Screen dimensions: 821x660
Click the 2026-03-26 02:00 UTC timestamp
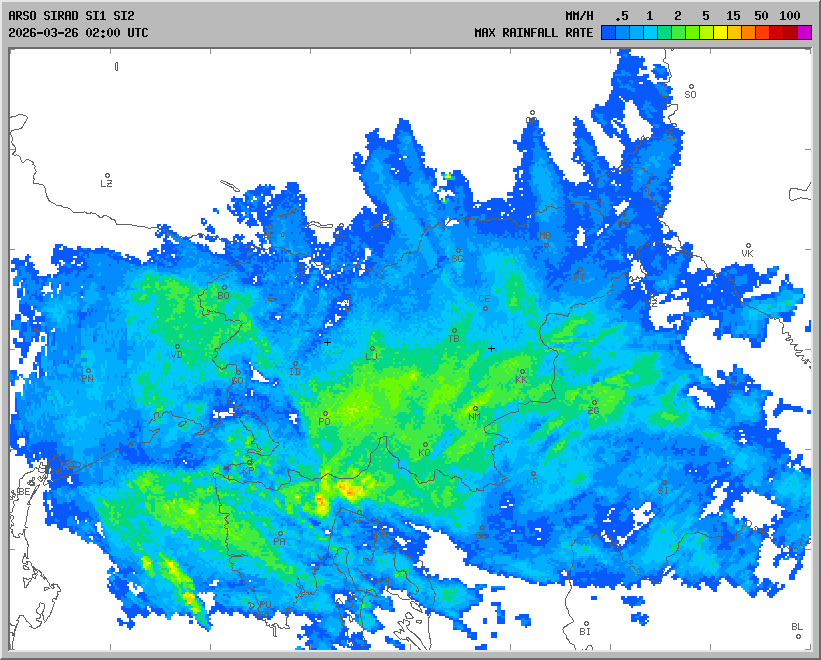point(78,32)
